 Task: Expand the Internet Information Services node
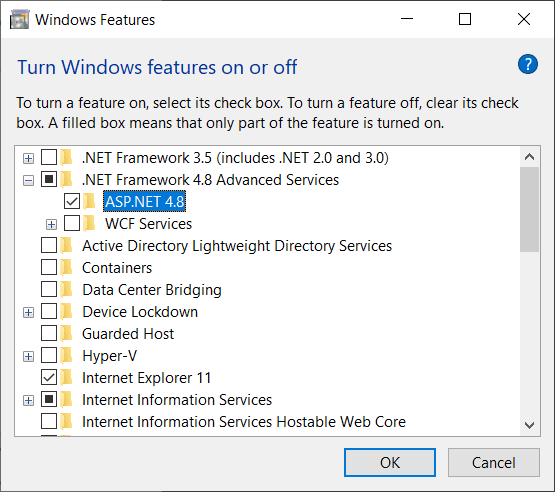[x=28, y=400]
